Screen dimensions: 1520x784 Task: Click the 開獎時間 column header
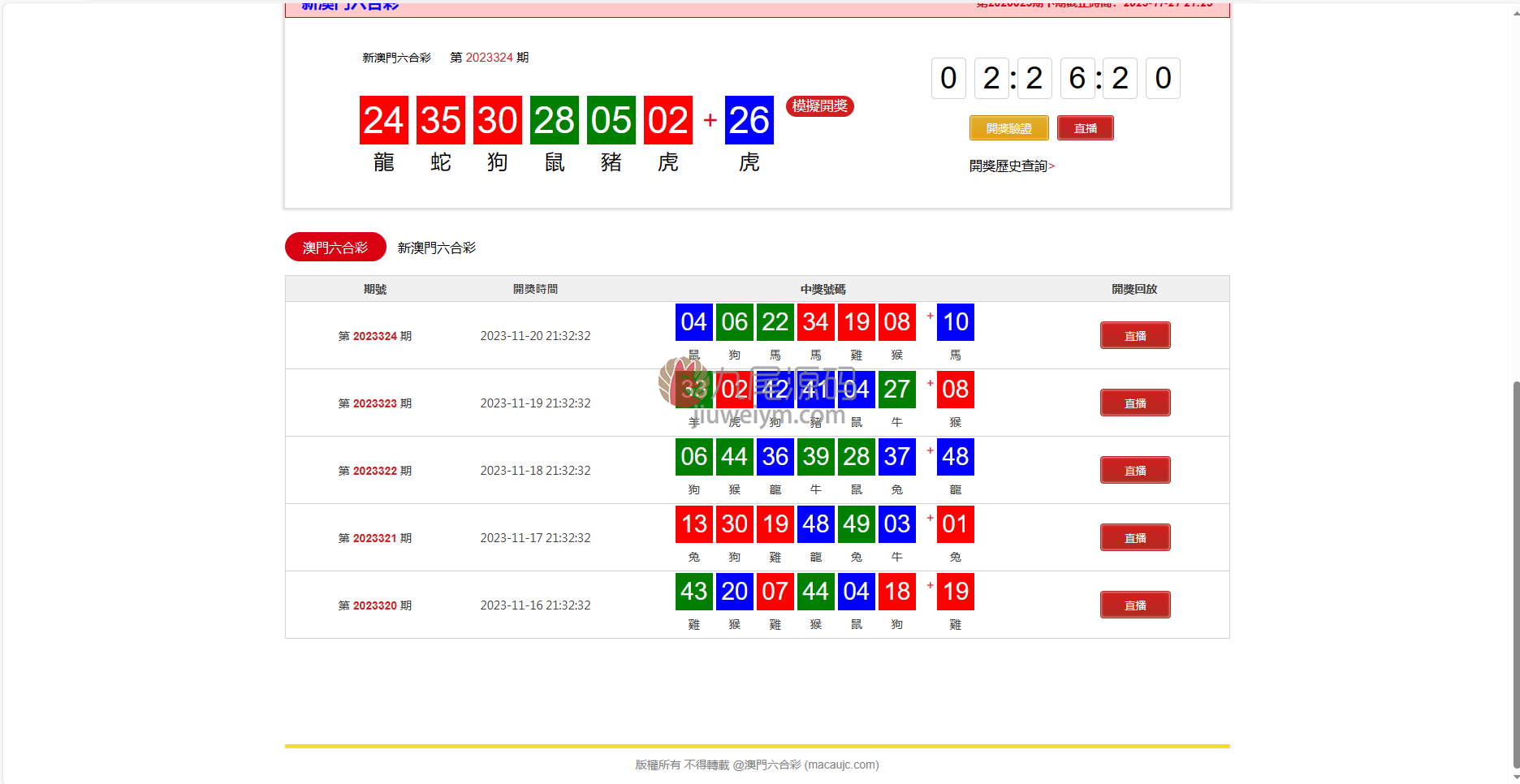tap(535, 289)
